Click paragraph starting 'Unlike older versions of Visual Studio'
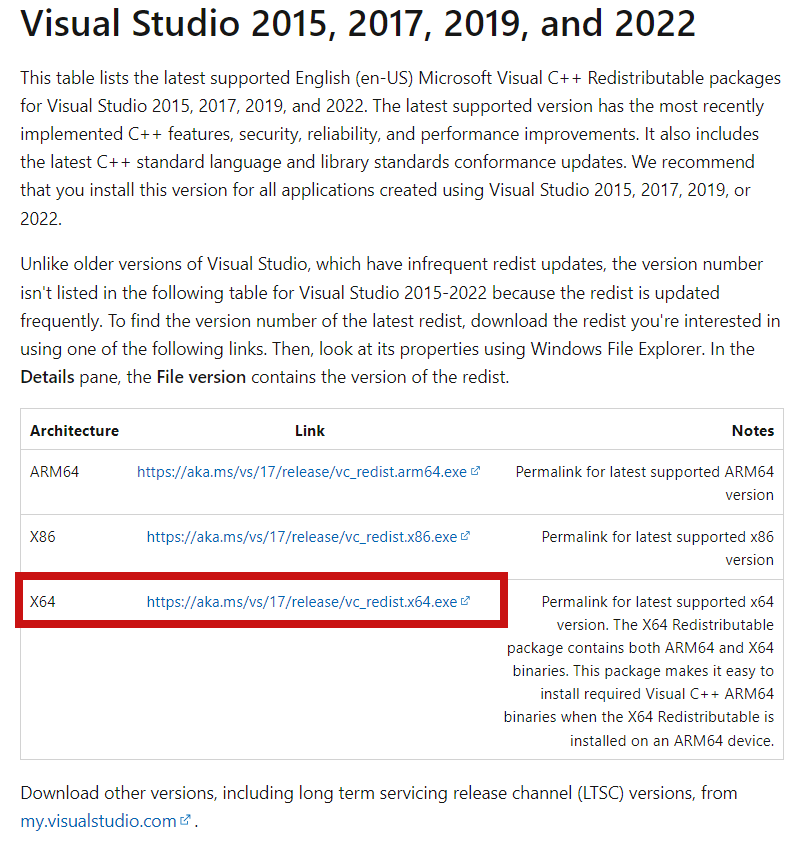Image resolution: width=806 pixels, height=842 pixels. click(x=401, y=321)
